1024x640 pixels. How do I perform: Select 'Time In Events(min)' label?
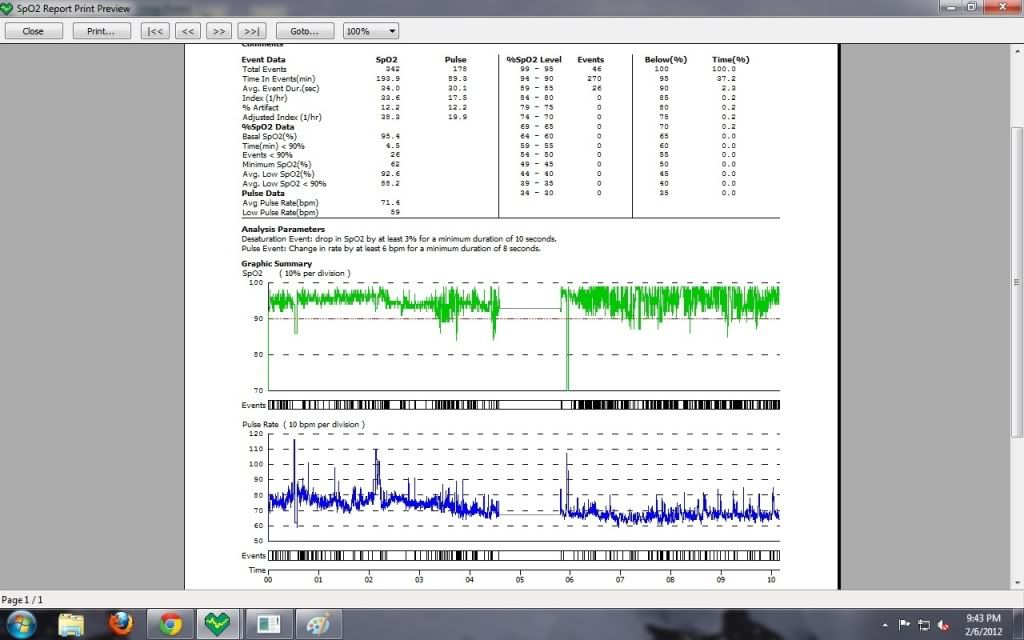(279, 78)
